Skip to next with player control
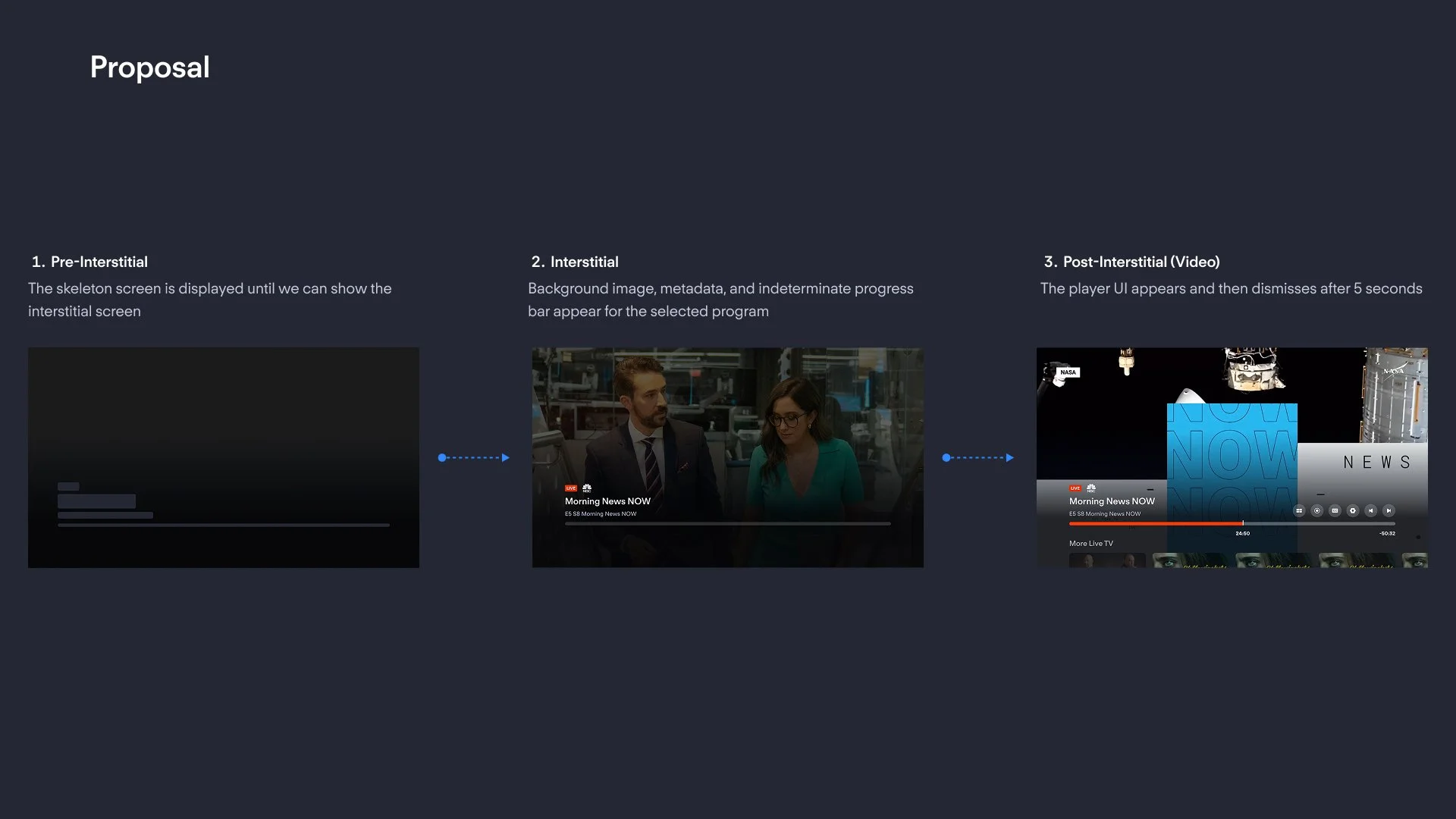 pos(1389,510)
